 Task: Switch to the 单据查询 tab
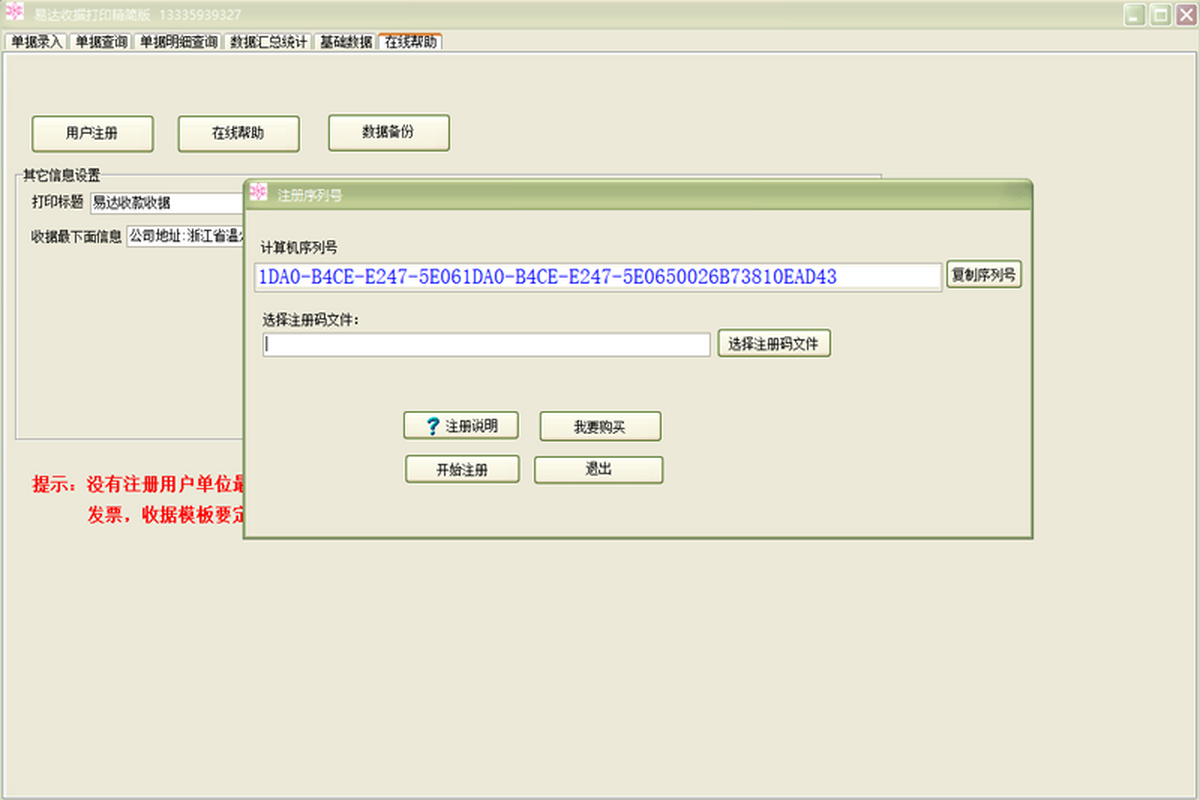pyautogui.click(x=102, y=42)
